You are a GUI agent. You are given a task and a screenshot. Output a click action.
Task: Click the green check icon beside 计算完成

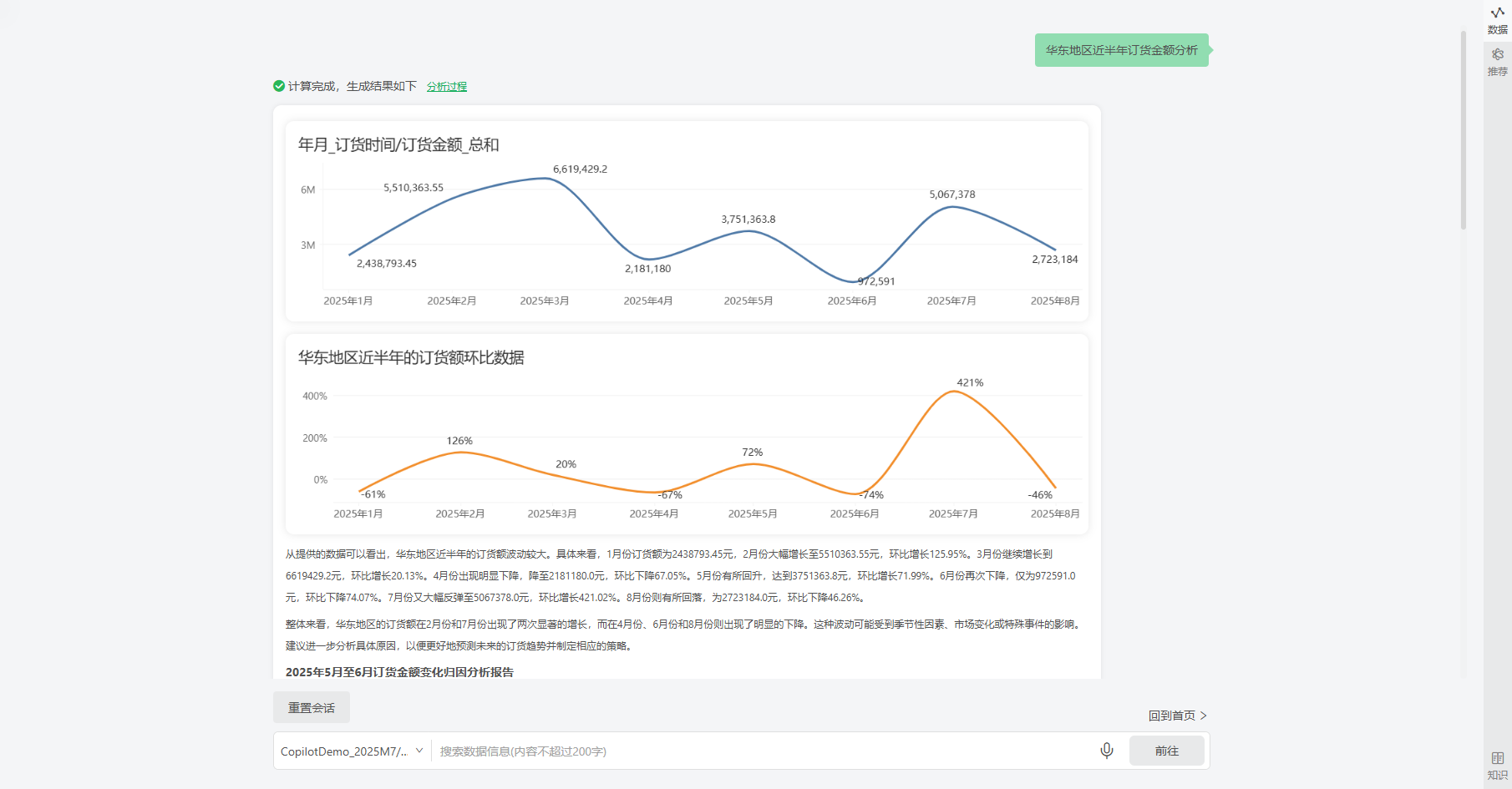[279, 86]
